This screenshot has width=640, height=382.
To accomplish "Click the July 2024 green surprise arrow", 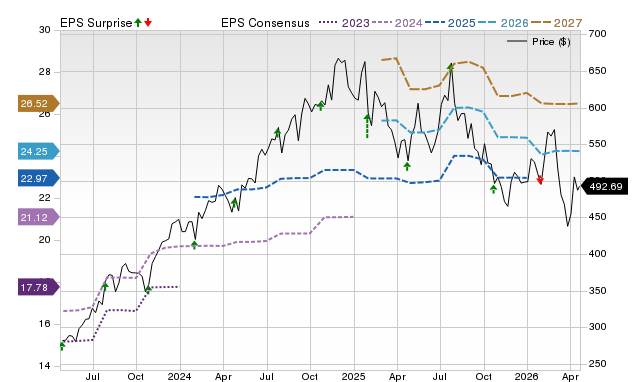I will click(x=278, y=132).
